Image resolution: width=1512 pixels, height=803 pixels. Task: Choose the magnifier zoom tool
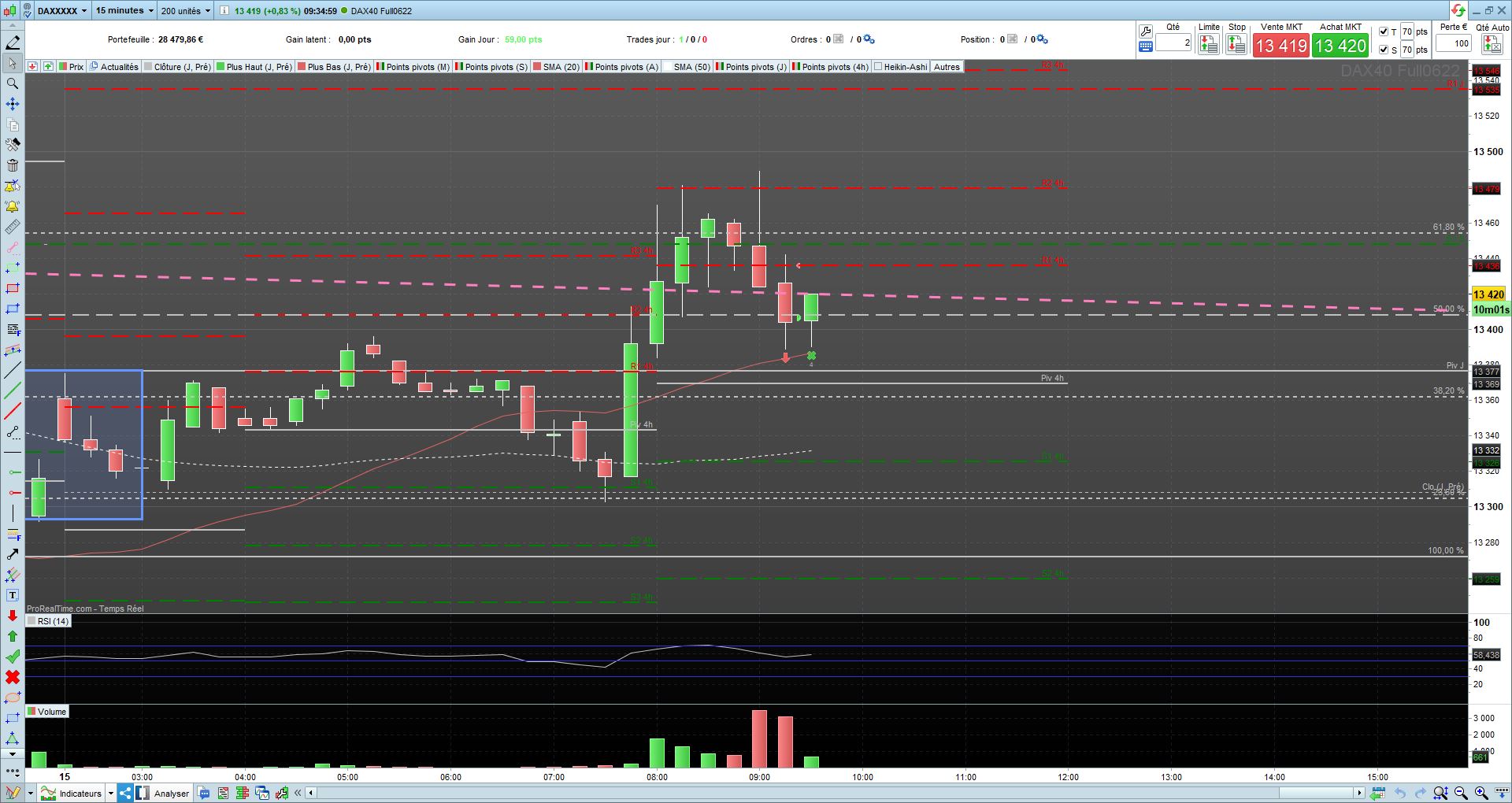point(13,83)
